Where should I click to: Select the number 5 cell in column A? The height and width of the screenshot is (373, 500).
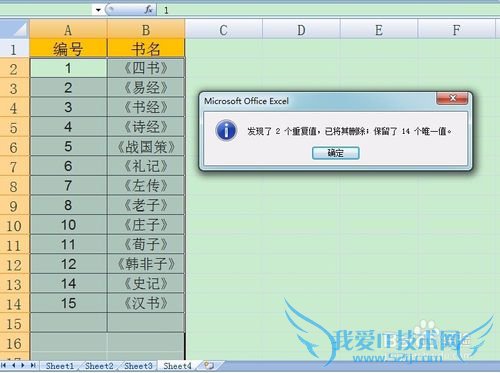point(68,147)
